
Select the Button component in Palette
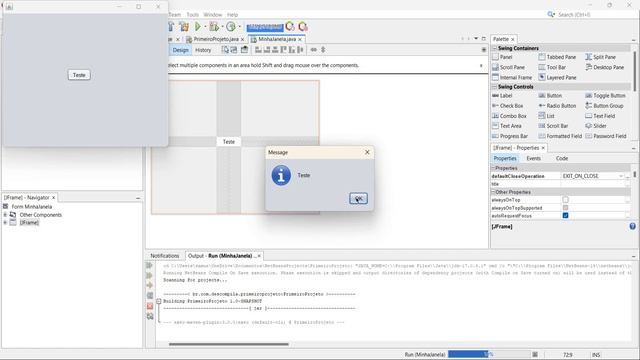(x=550, y=96)
